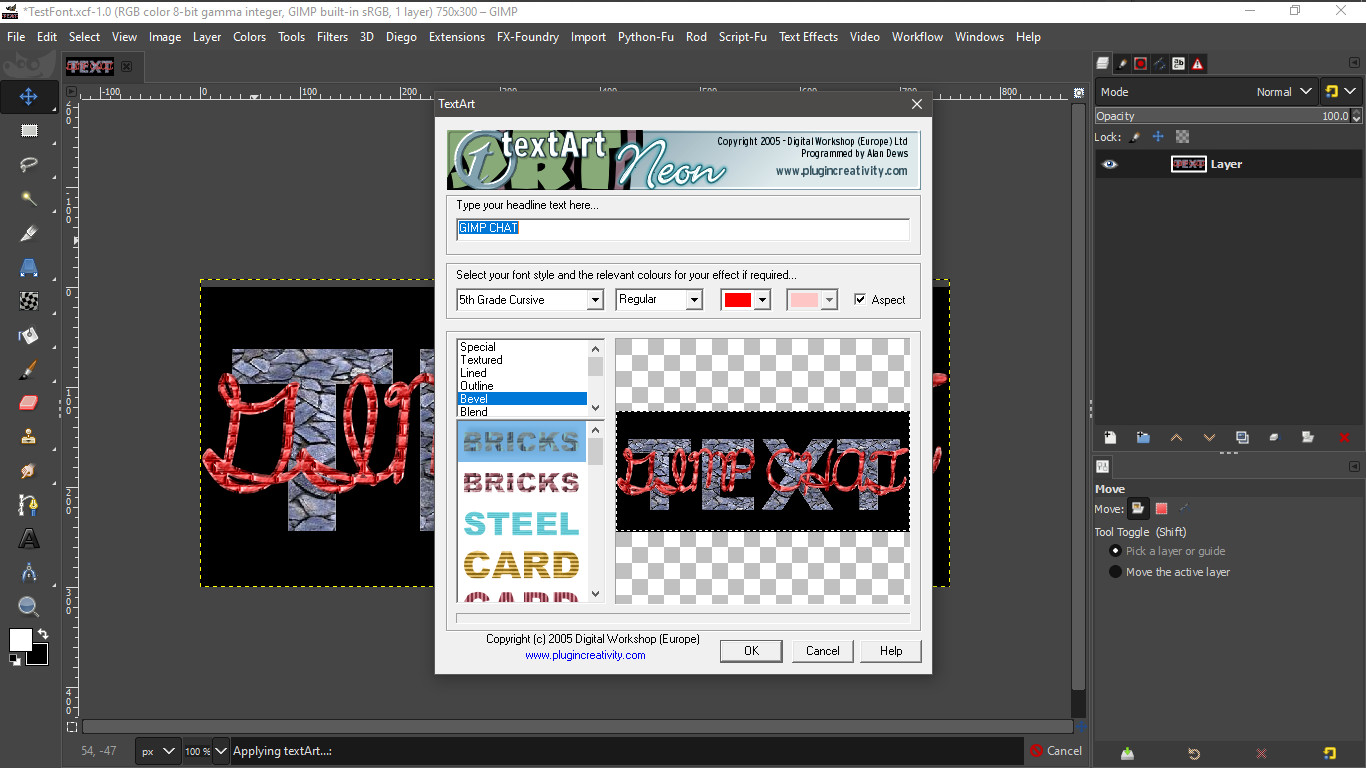The image size is (1366, 768).
Task: Select the Rectangle Select tool
Action: [x=29, y=131]
